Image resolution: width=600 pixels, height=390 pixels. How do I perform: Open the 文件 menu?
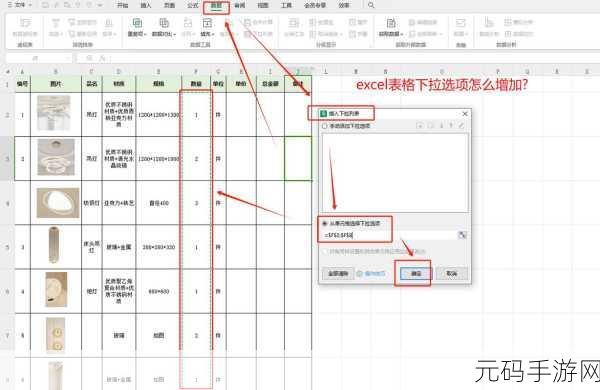pyautogui.click(x=20, y=5)
